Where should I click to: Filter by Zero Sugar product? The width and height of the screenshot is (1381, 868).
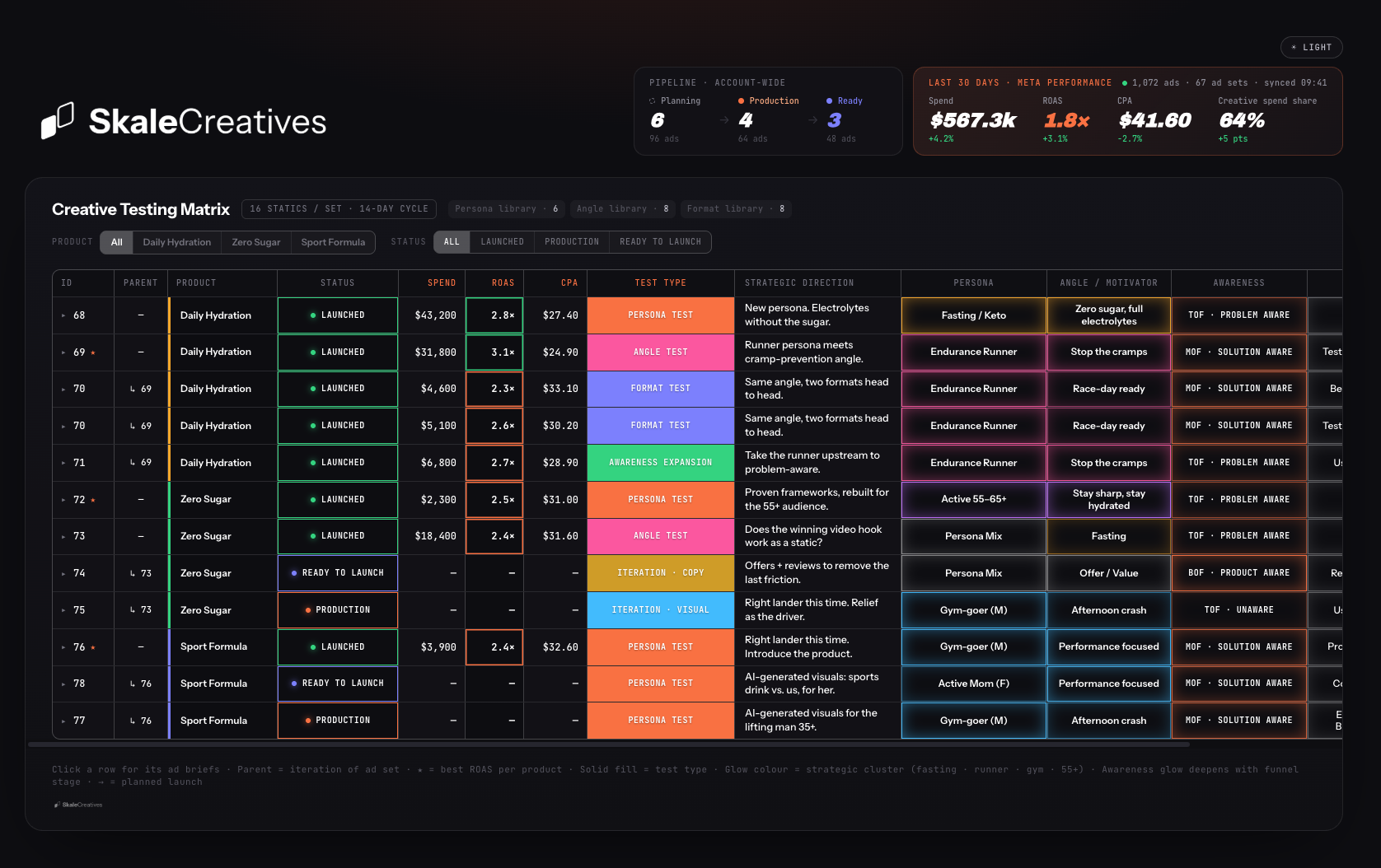coord(255,242)
